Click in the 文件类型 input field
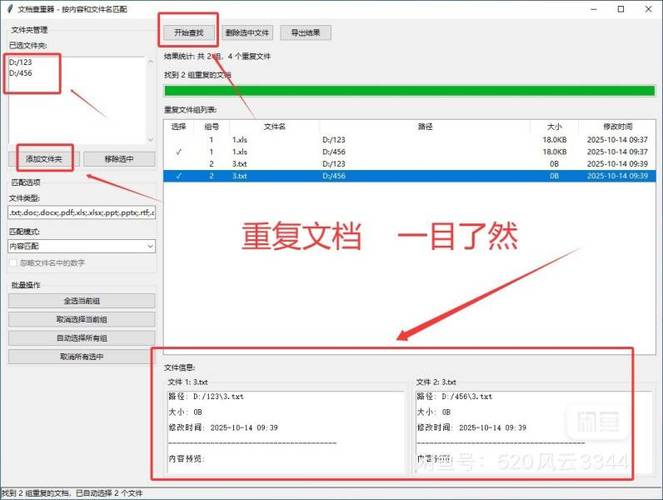The image size is (663, 500). point(82,212)
